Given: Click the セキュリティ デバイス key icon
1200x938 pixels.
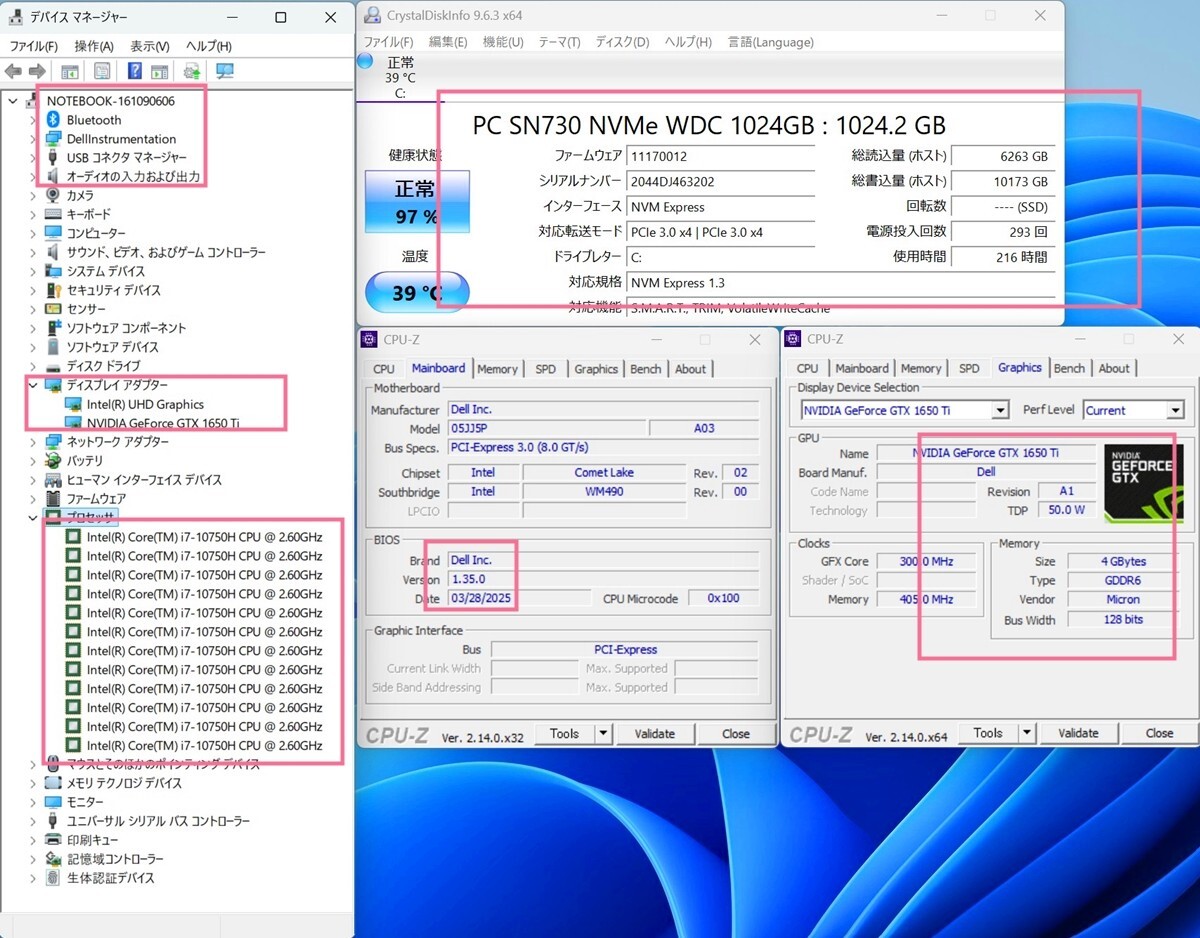Looking at the screenshot, I should tap(53, 290).
